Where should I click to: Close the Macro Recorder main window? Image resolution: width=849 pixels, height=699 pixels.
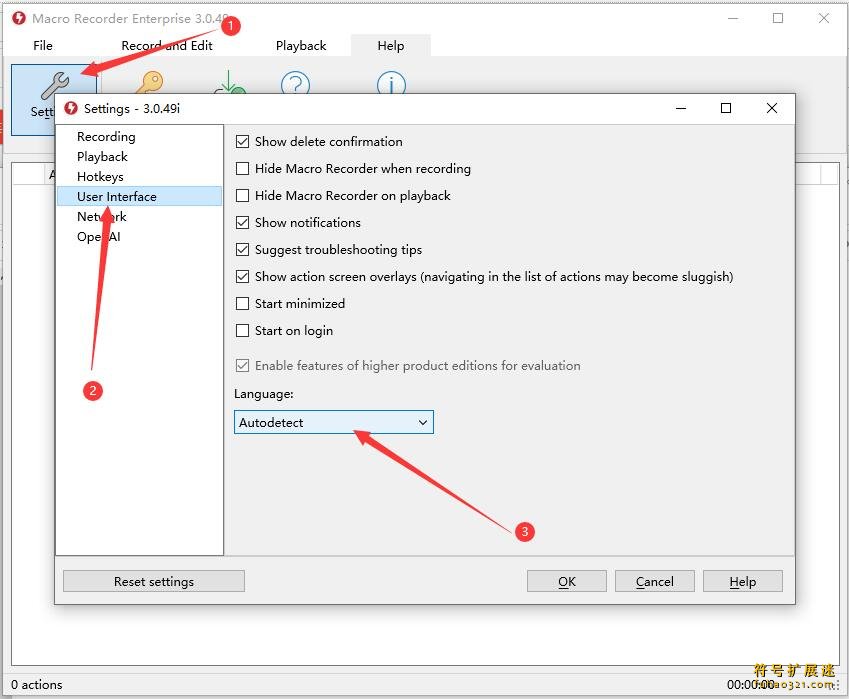pos(824,18)
